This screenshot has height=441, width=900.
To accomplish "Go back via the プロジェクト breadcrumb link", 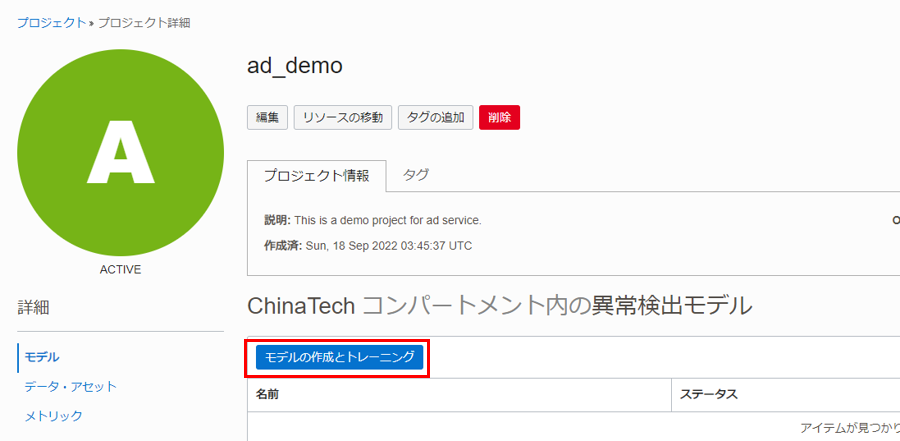I will 50,22.
